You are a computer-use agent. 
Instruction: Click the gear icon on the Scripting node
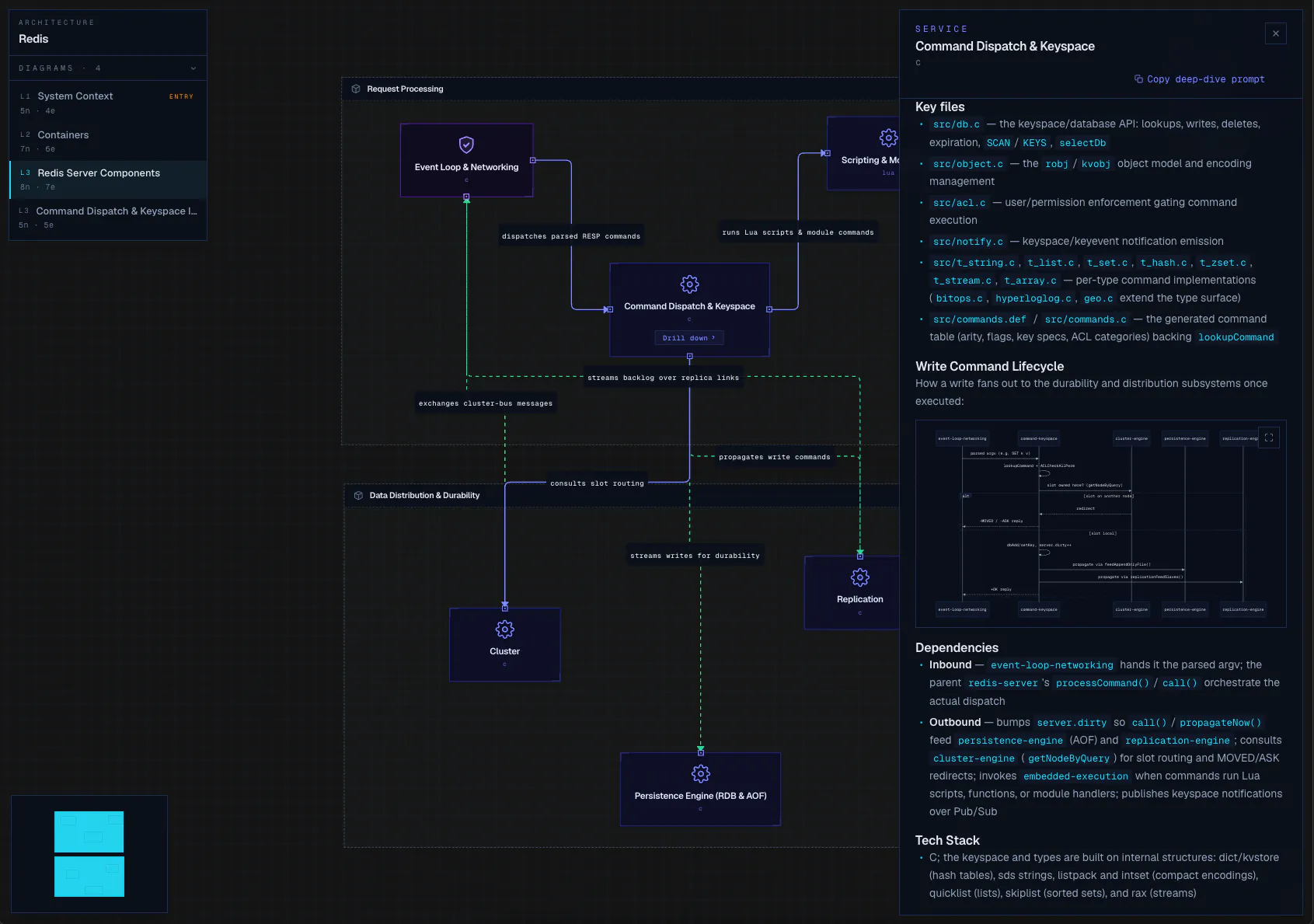coord(888,138)
